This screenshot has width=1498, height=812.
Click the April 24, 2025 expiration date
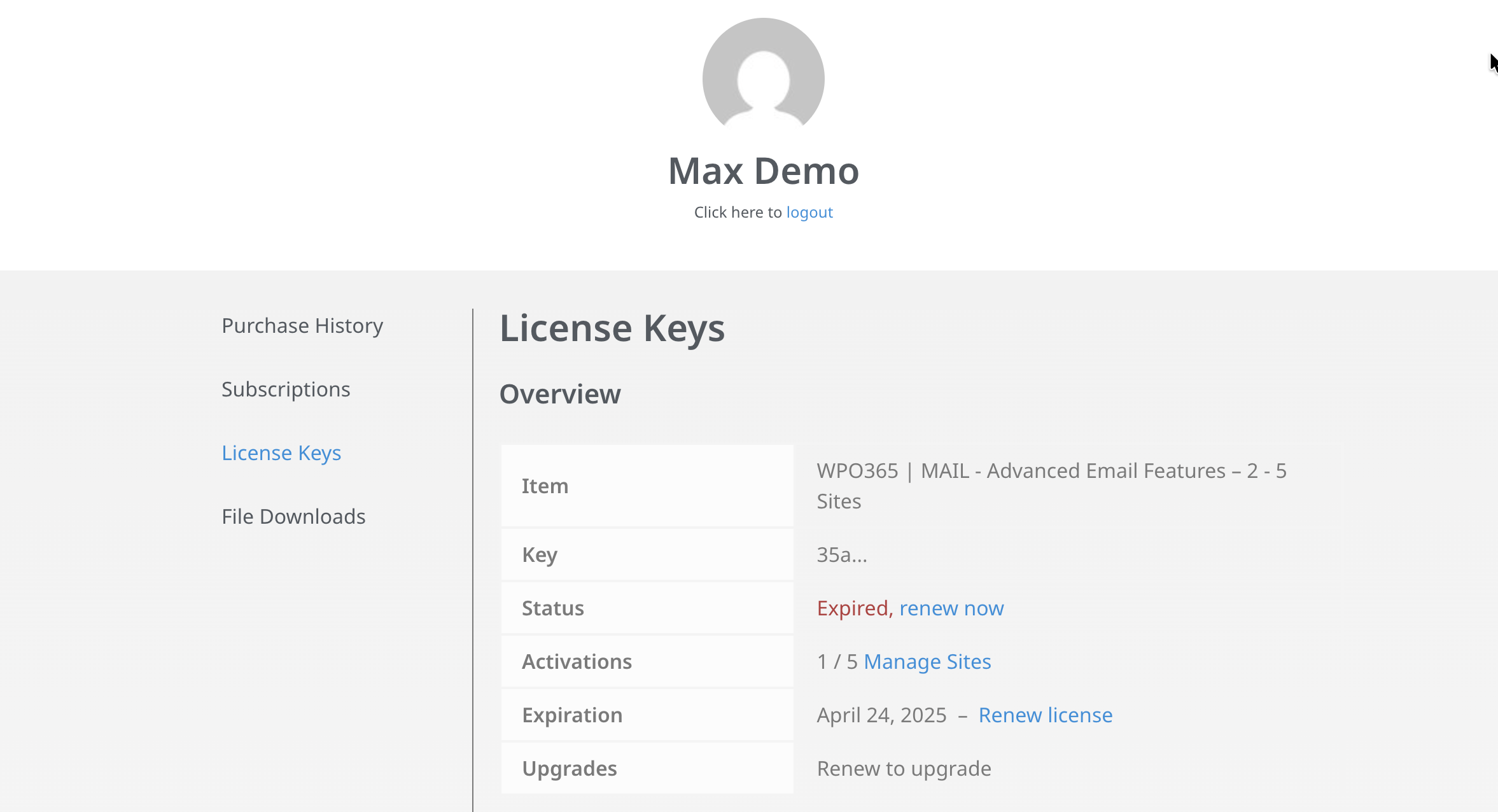coord(881,715)
